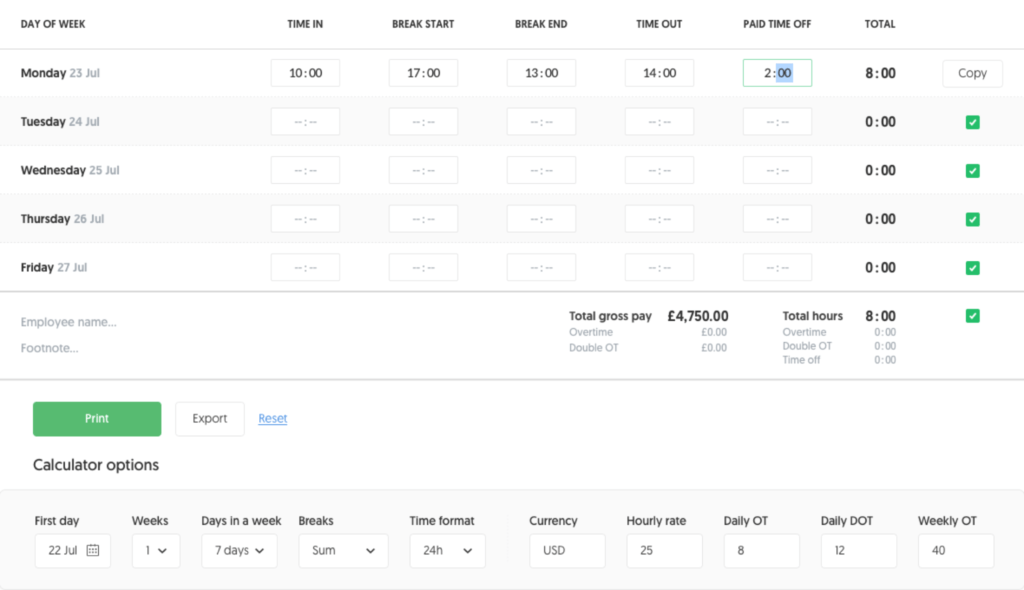Export the timesheet data

(x=209, y=419)
